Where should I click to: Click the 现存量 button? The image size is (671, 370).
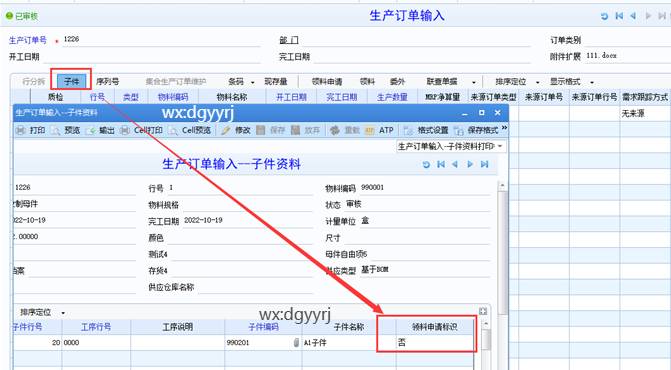276,81
